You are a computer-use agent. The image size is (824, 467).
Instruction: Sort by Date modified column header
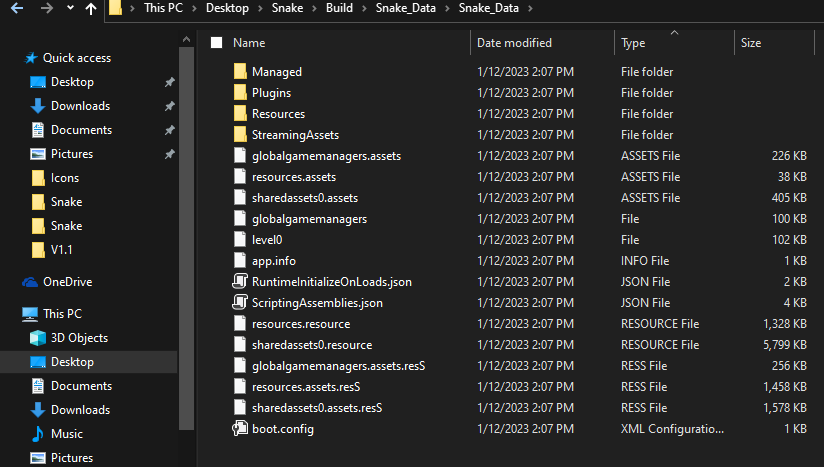(x=514, y=43)
